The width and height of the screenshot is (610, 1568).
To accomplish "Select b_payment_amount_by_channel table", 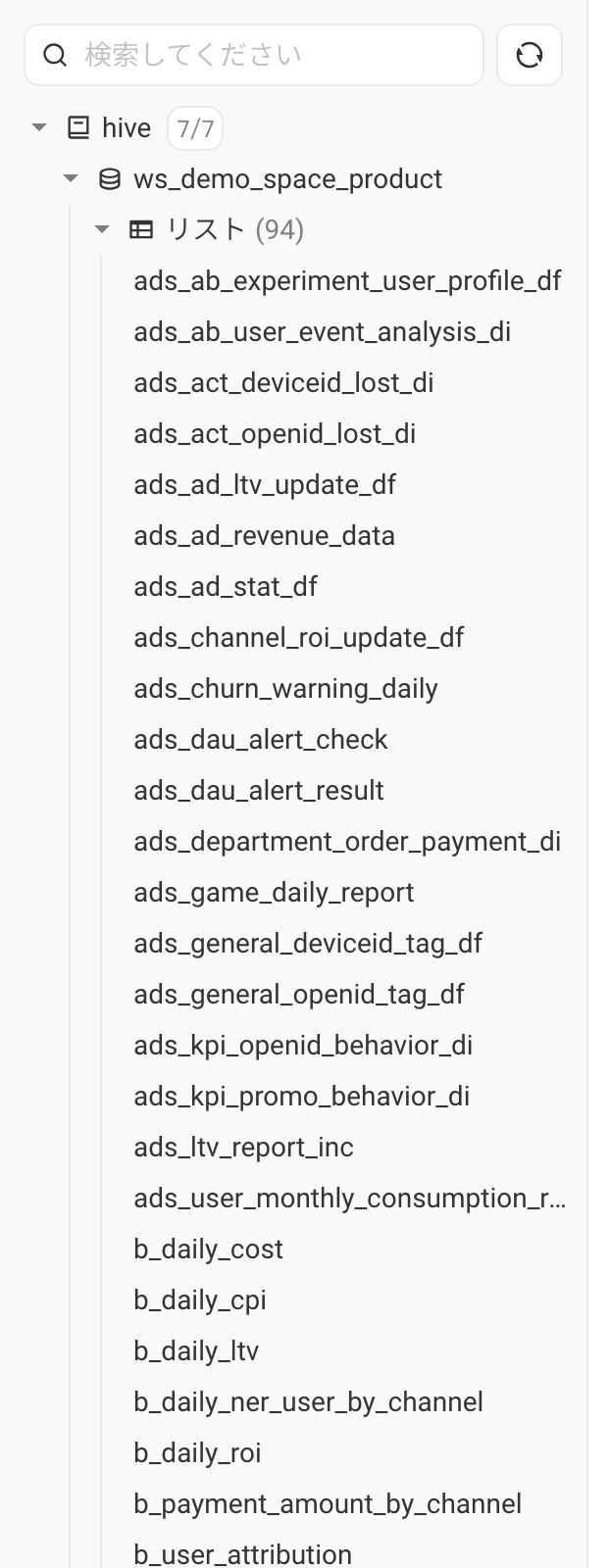I will tap(328, 1504).
